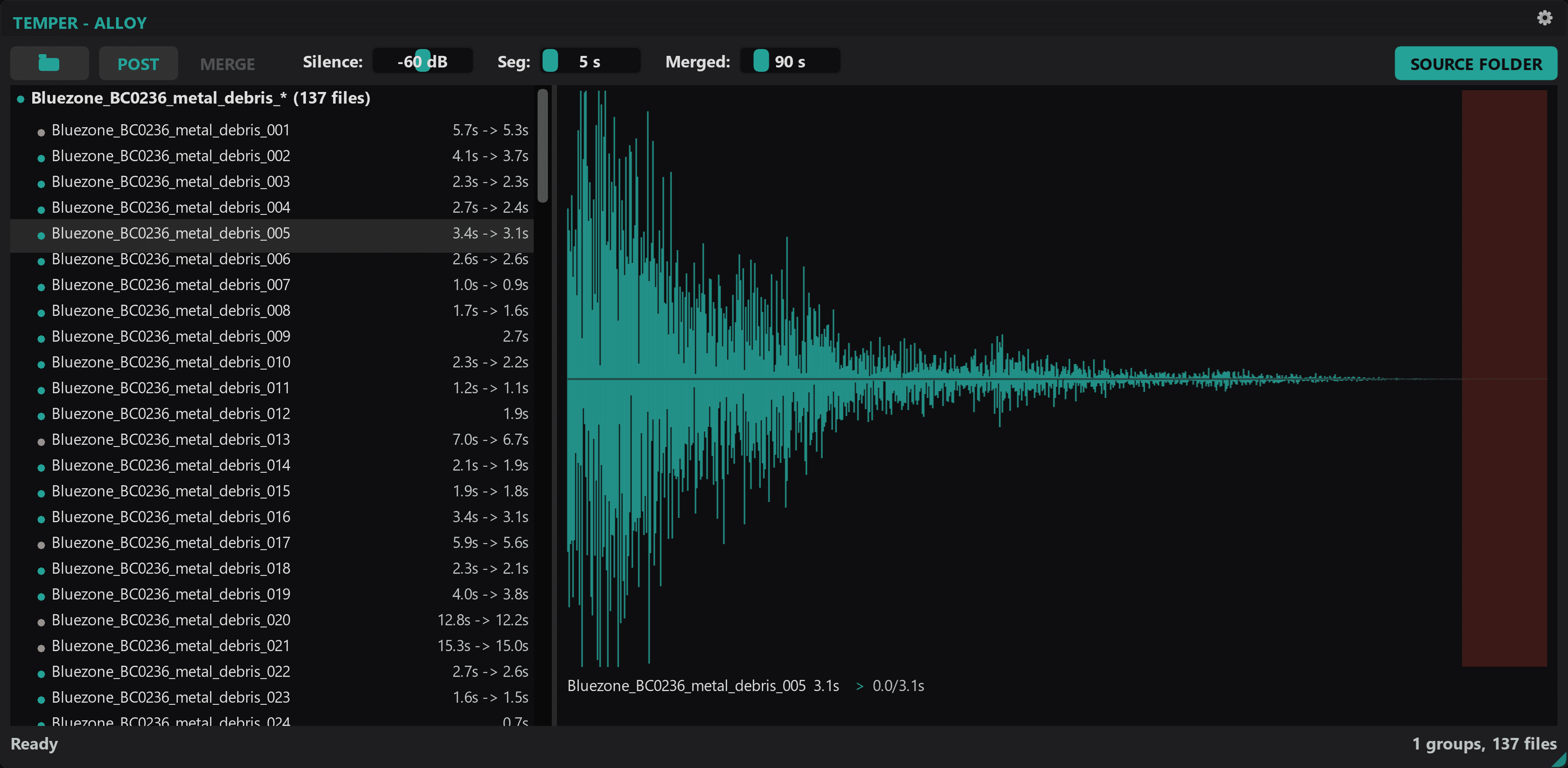Toggle the gray dot beside metal_debris_001

[41, 132]
